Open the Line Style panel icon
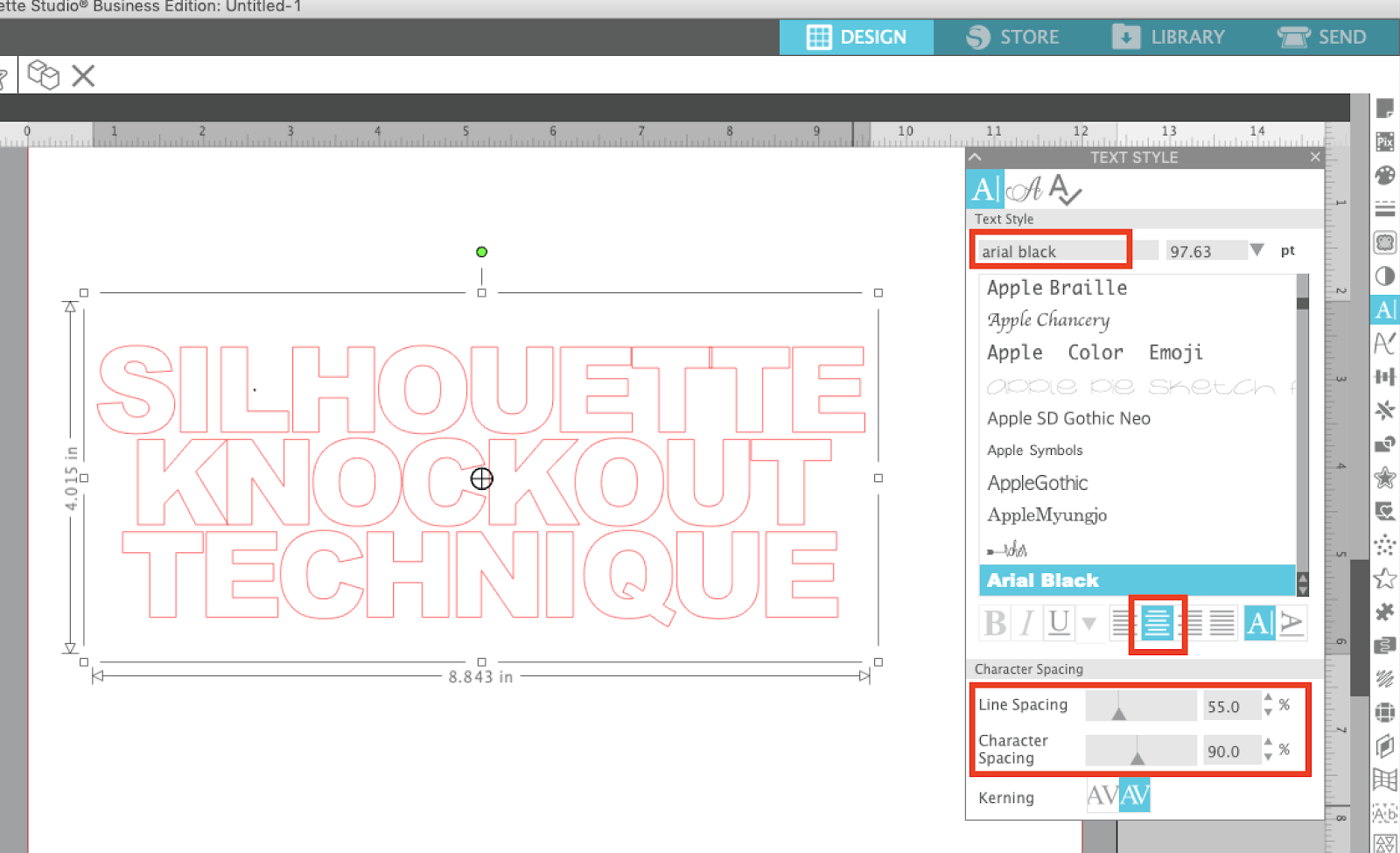 click(1385, 208)
